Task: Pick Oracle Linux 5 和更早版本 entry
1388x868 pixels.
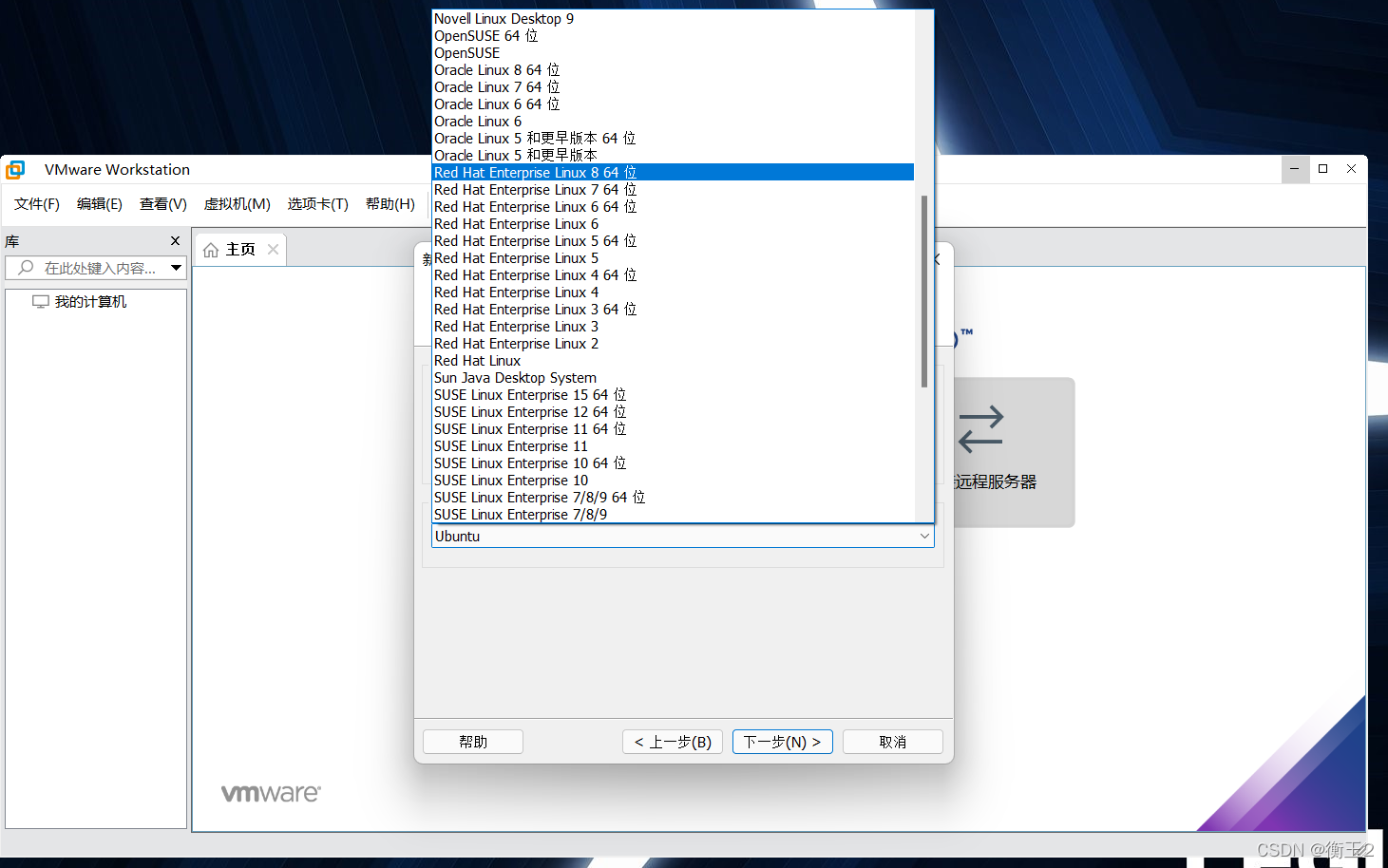Action: (x=673, y=156)
